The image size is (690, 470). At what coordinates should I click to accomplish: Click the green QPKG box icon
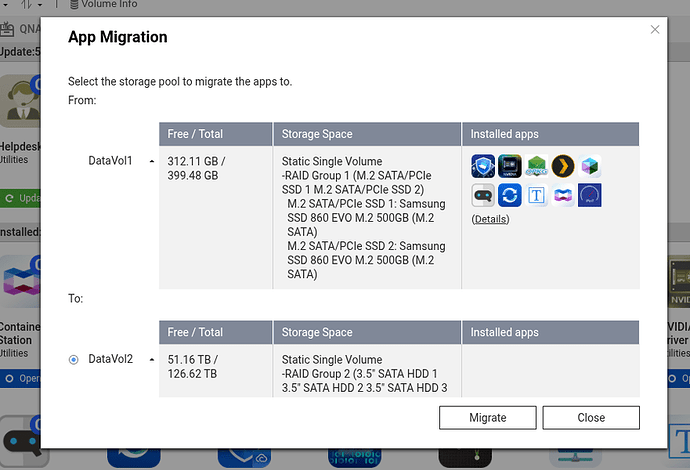(537, 167)
